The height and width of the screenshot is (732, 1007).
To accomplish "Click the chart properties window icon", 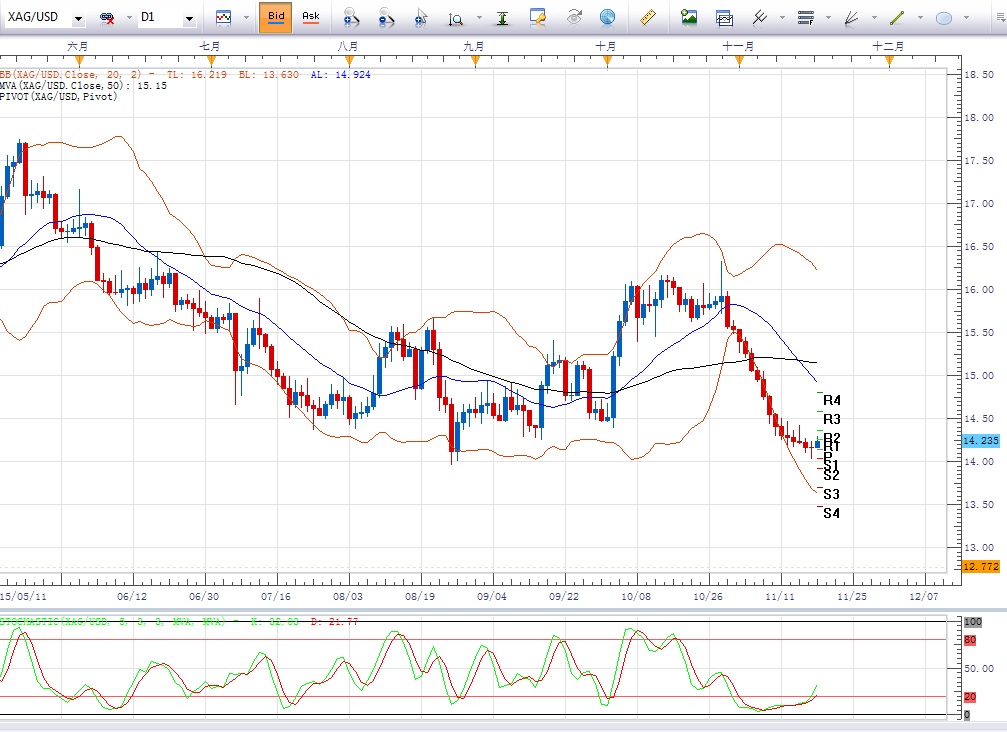I will click(538, 17).
